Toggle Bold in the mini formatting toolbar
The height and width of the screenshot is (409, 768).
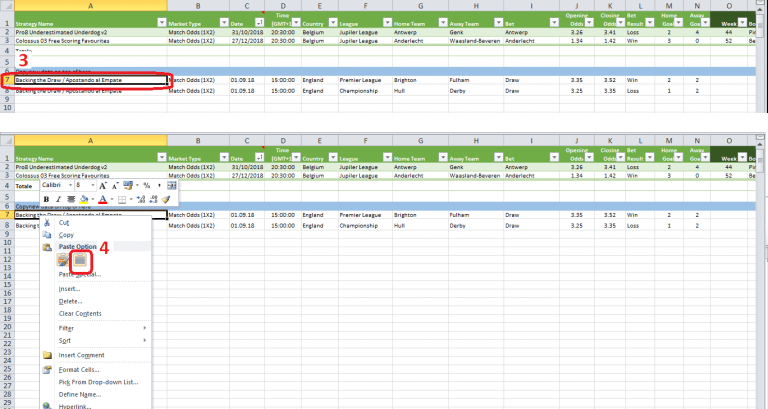coord(46,199)
